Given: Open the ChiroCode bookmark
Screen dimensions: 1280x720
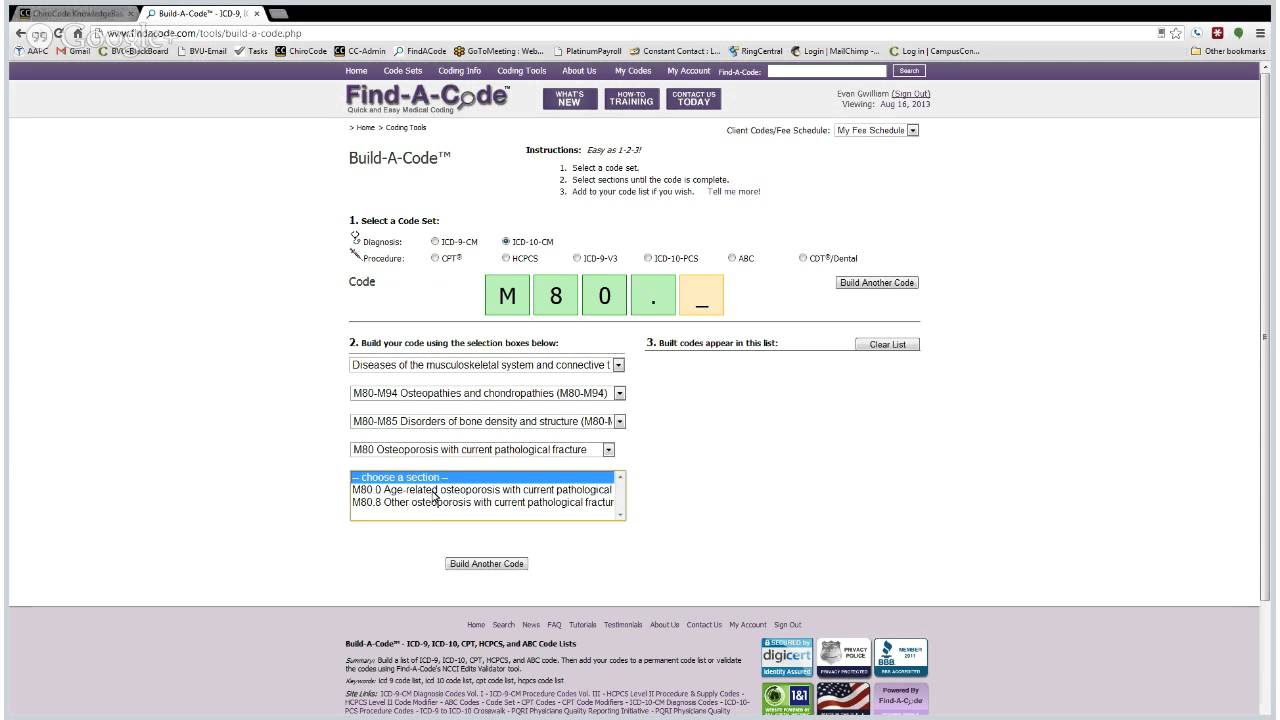Looking at the screenshot, I should click(301, 51).
